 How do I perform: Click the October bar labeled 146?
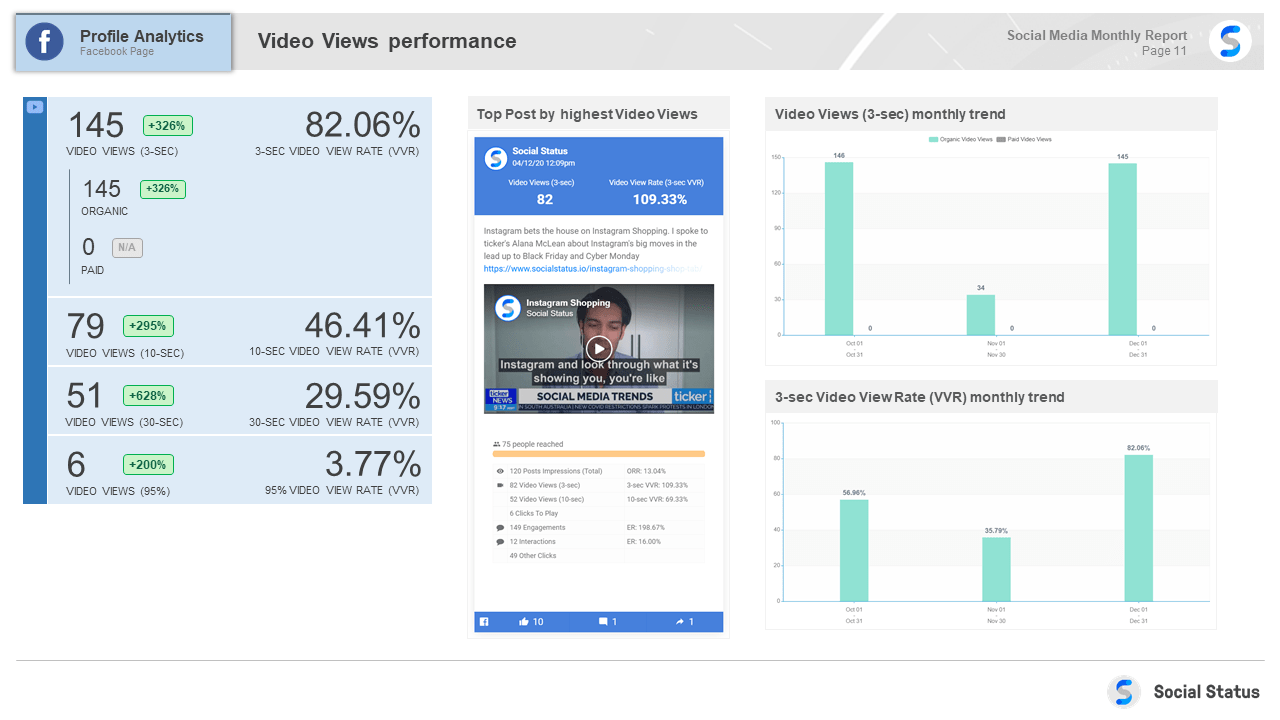839,248
